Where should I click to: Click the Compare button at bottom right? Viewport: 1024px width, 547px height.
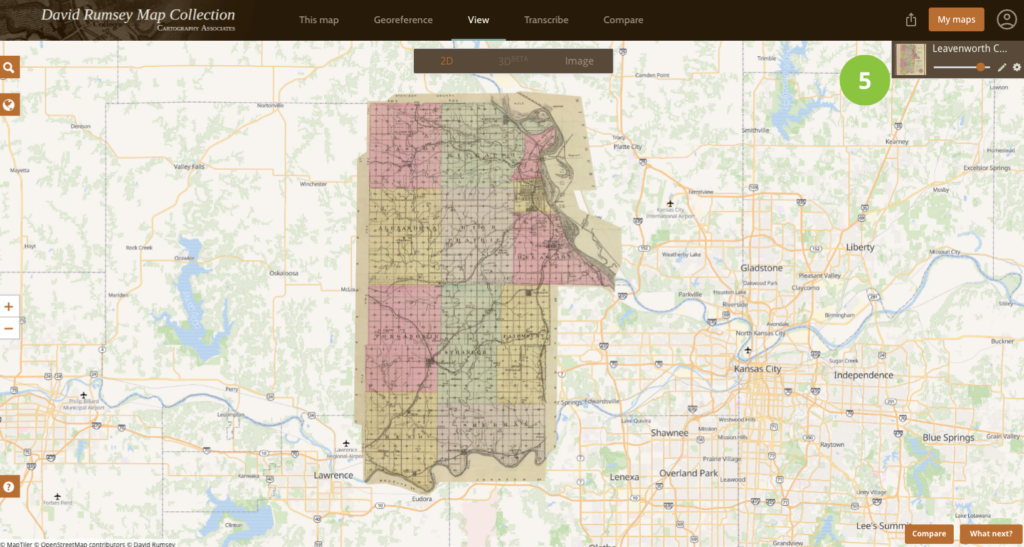coord(929,534)
